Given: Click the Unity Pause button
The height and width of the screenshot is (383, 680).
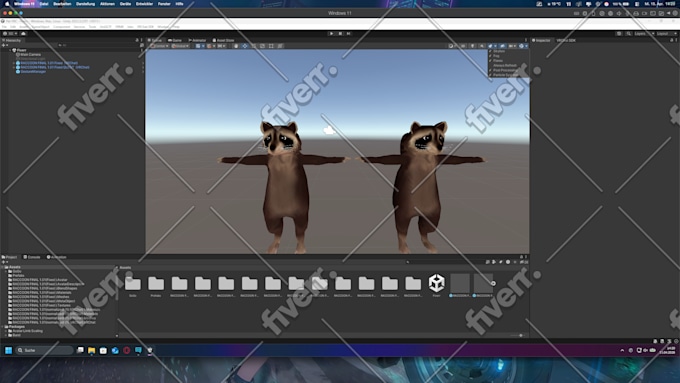Looking at the screenshot, I should pyautogui.click(x=340, y=33).
